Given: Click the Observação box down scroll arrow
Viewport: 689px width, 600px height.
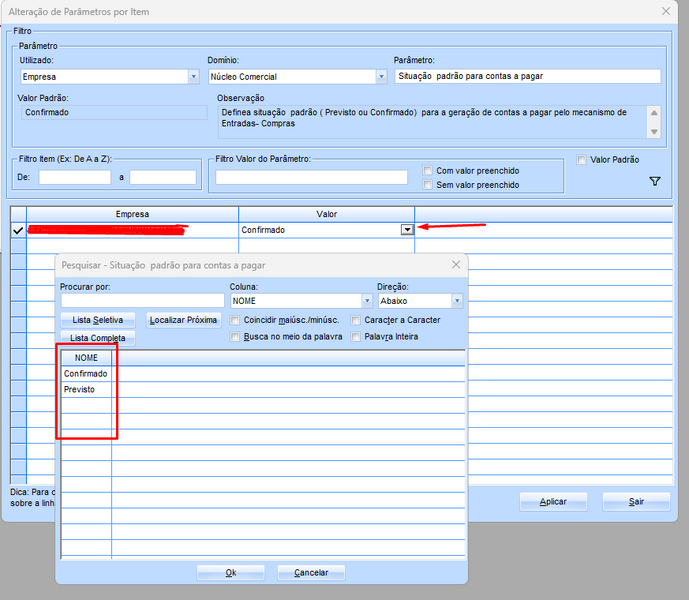Looking at the screenshot, I should (x=654, y=132).
